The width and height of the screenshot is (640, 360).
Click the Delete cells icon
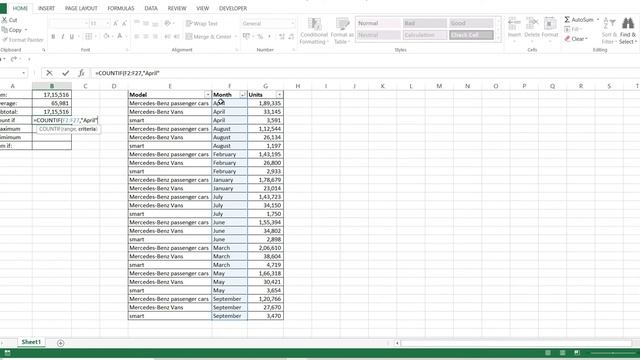[x=532, y=24]
